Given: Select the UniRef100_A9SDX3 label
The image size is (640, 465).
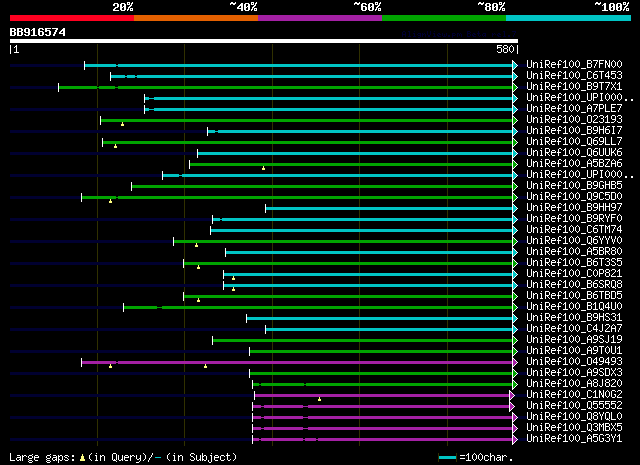Looking at the screenshot, I should 574,373.
